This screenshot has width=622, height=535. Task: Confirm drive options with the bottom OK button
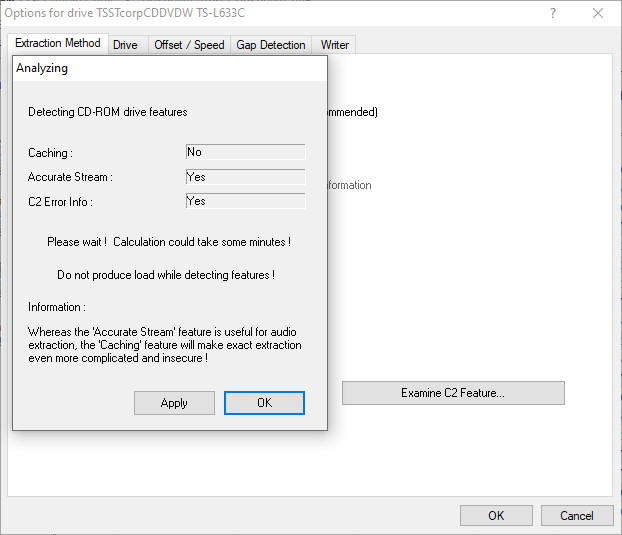[x=496, y=515]
